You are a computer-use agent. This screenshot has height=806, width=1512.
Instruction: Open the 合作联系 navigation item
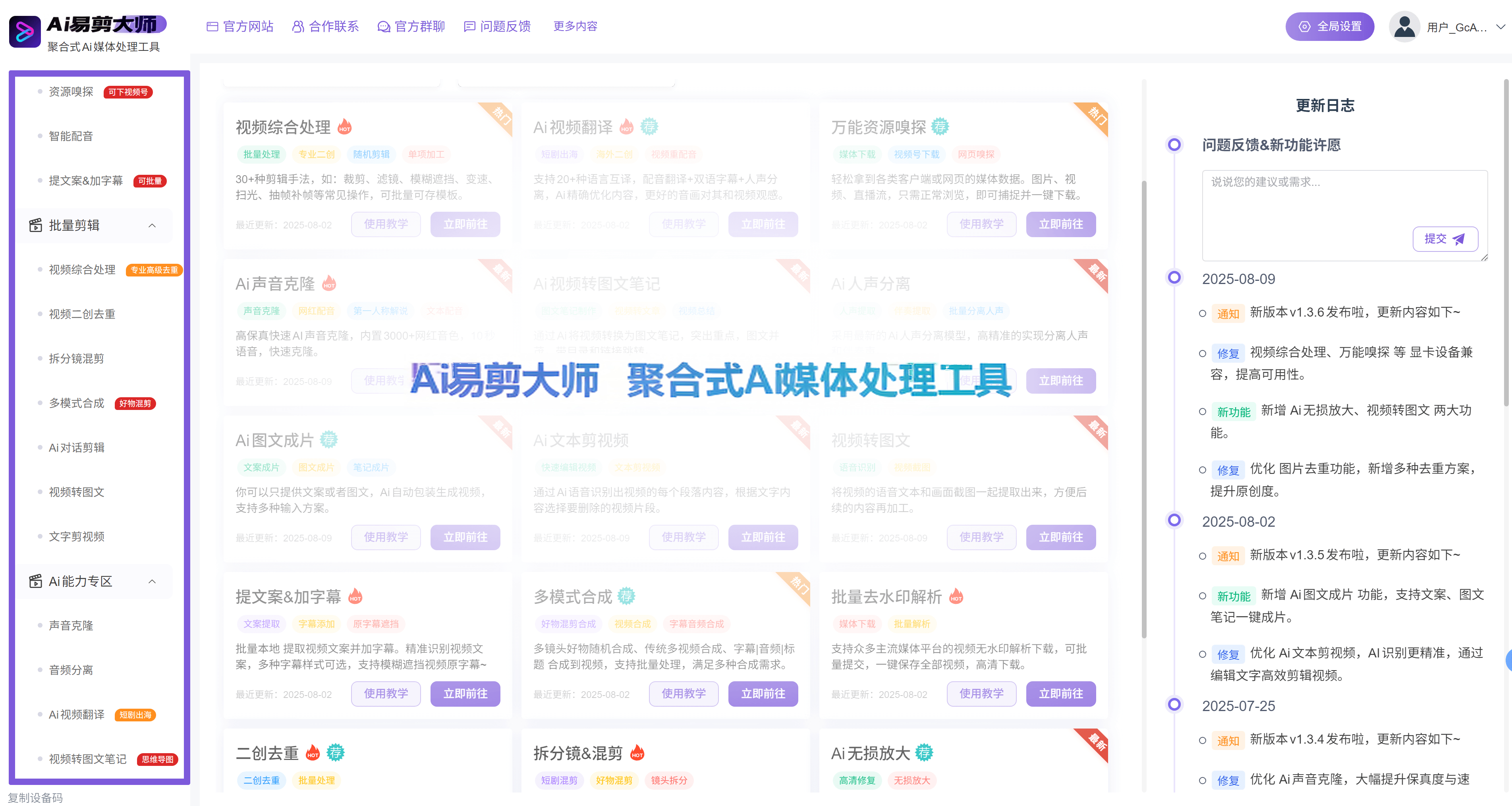(x=325, y=27)
